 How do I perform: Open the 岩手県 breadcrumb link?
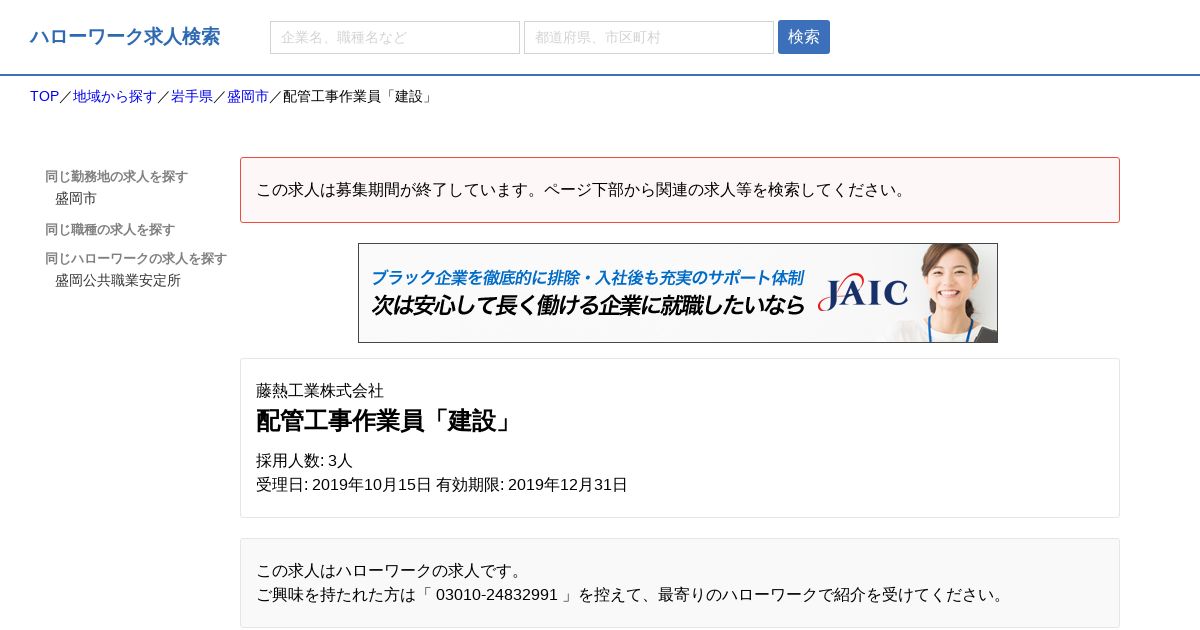coord(192,96)
